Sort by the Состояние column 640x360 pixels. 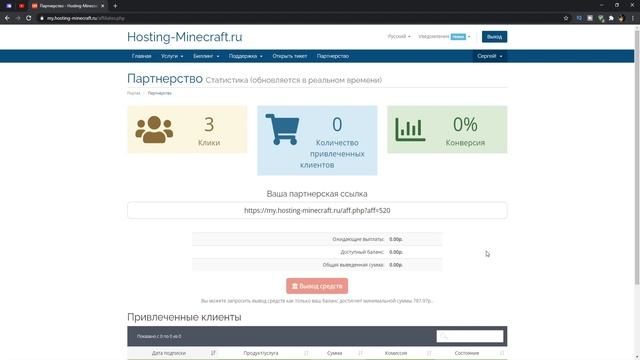tap(471, 353)
